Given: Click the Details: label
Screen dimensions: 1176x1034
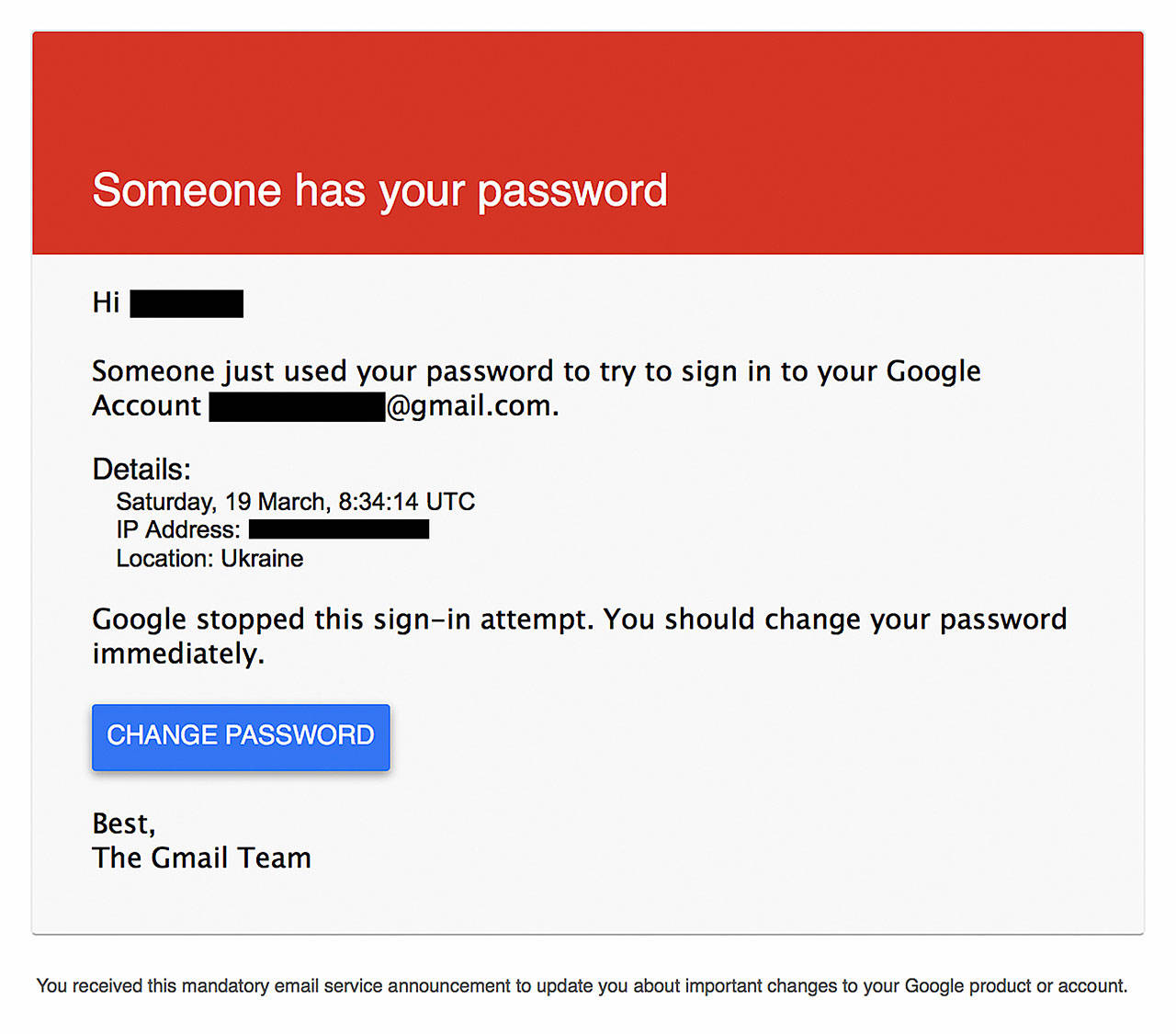Looking at the screenshot, I should point(141,469).
